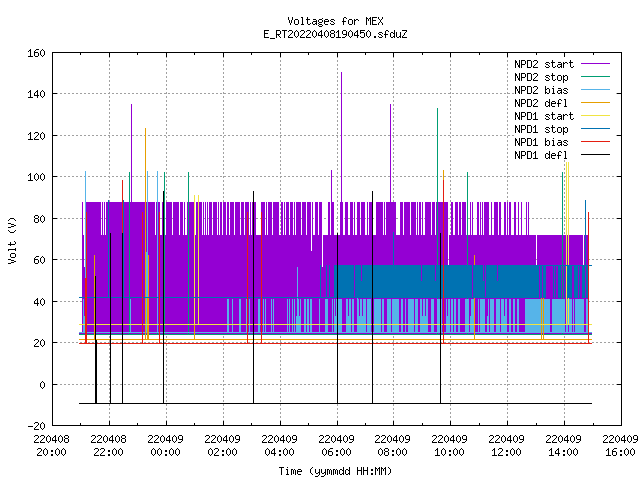Click the red NPD1 bias legend line

click(595, 142)
